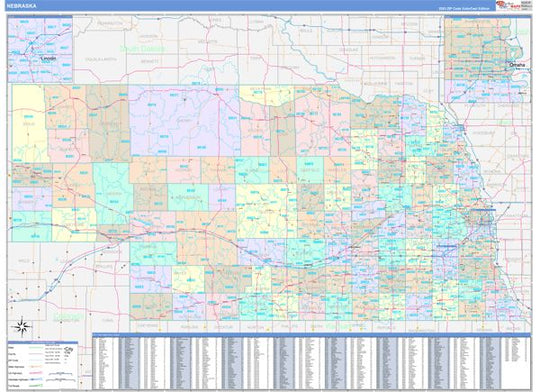Click the Interstate Highways line sample in legend

[x=35, y=379]
